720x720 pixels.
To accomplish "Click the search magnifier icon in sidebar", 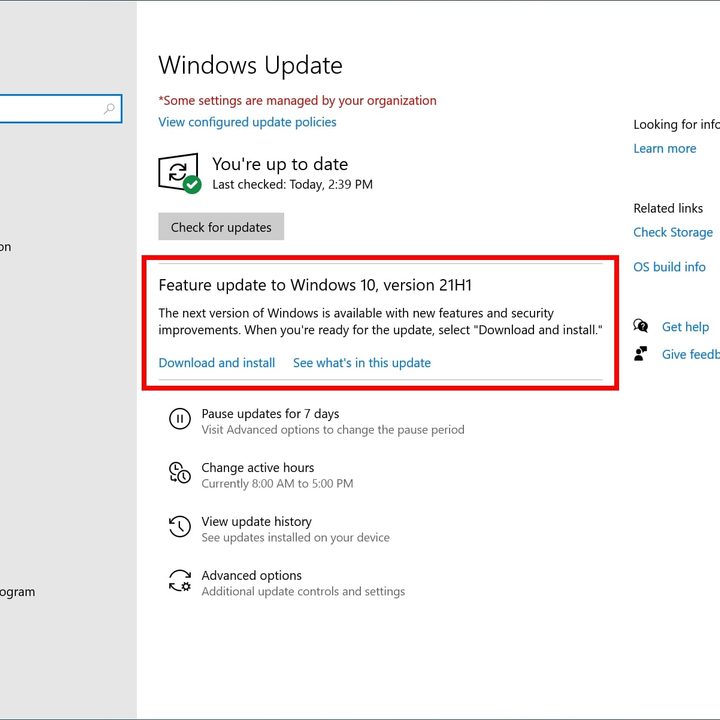I will [109, 109].
